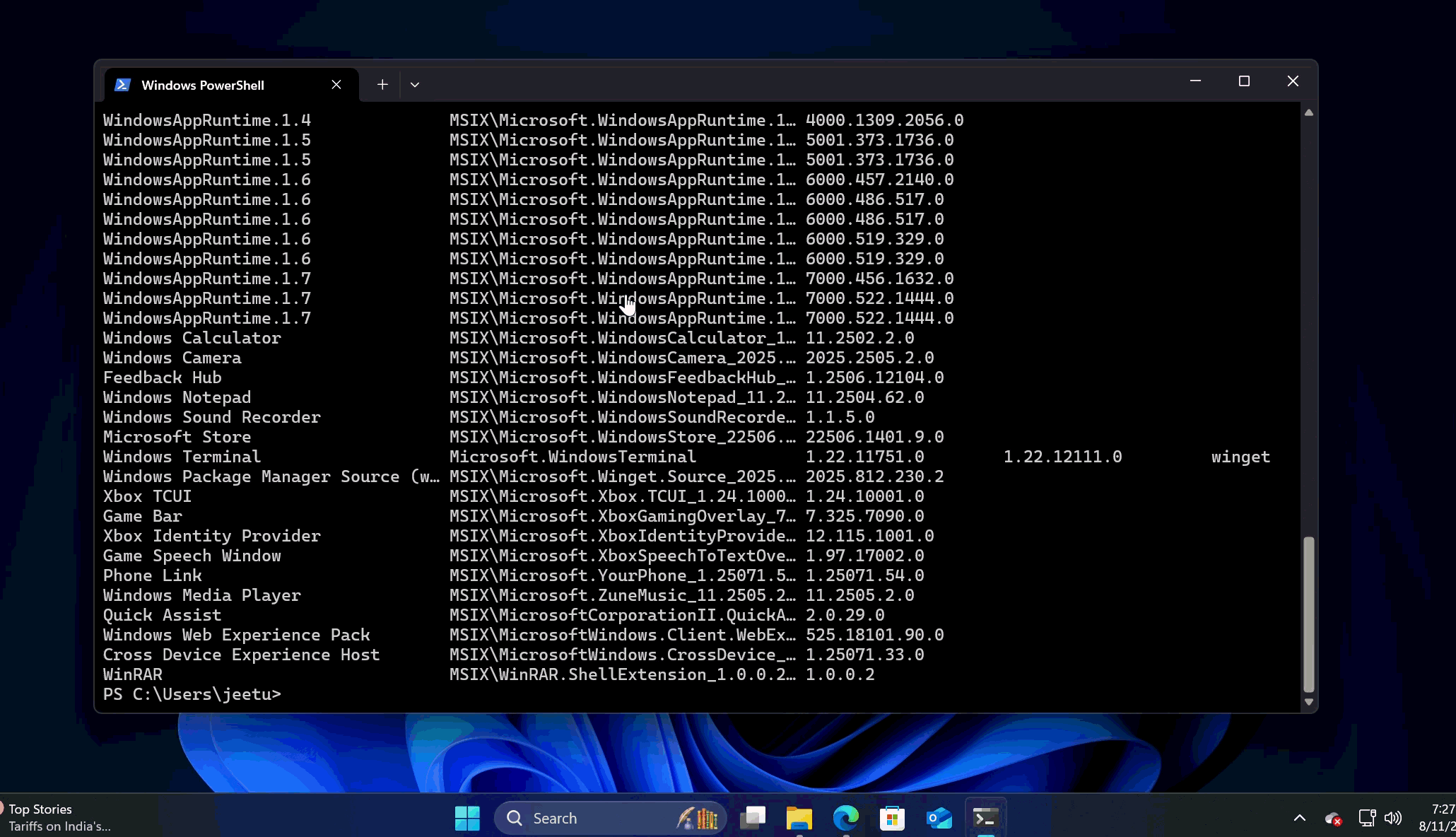
Task: Launch File Explorer from taskbar
Action: pyautogui.click(x=799, y=818)
